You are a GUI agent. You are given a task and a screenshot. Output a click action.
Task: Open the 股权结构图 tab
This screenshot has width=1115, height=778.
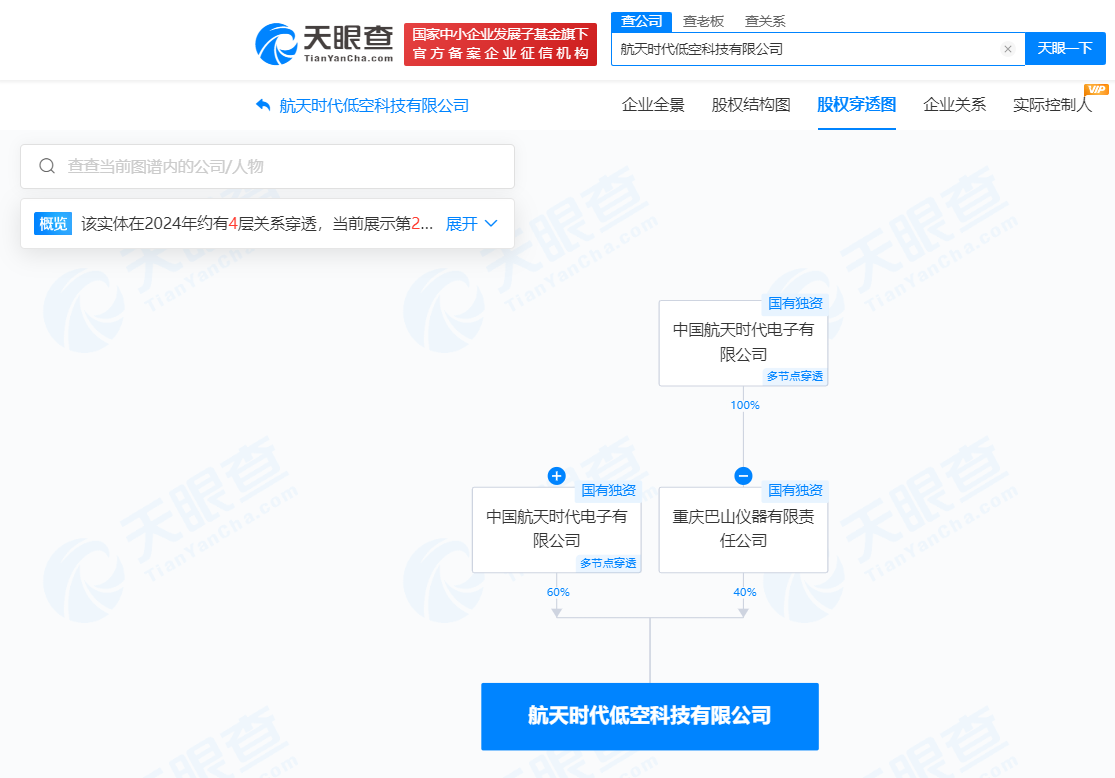(751, 105)
